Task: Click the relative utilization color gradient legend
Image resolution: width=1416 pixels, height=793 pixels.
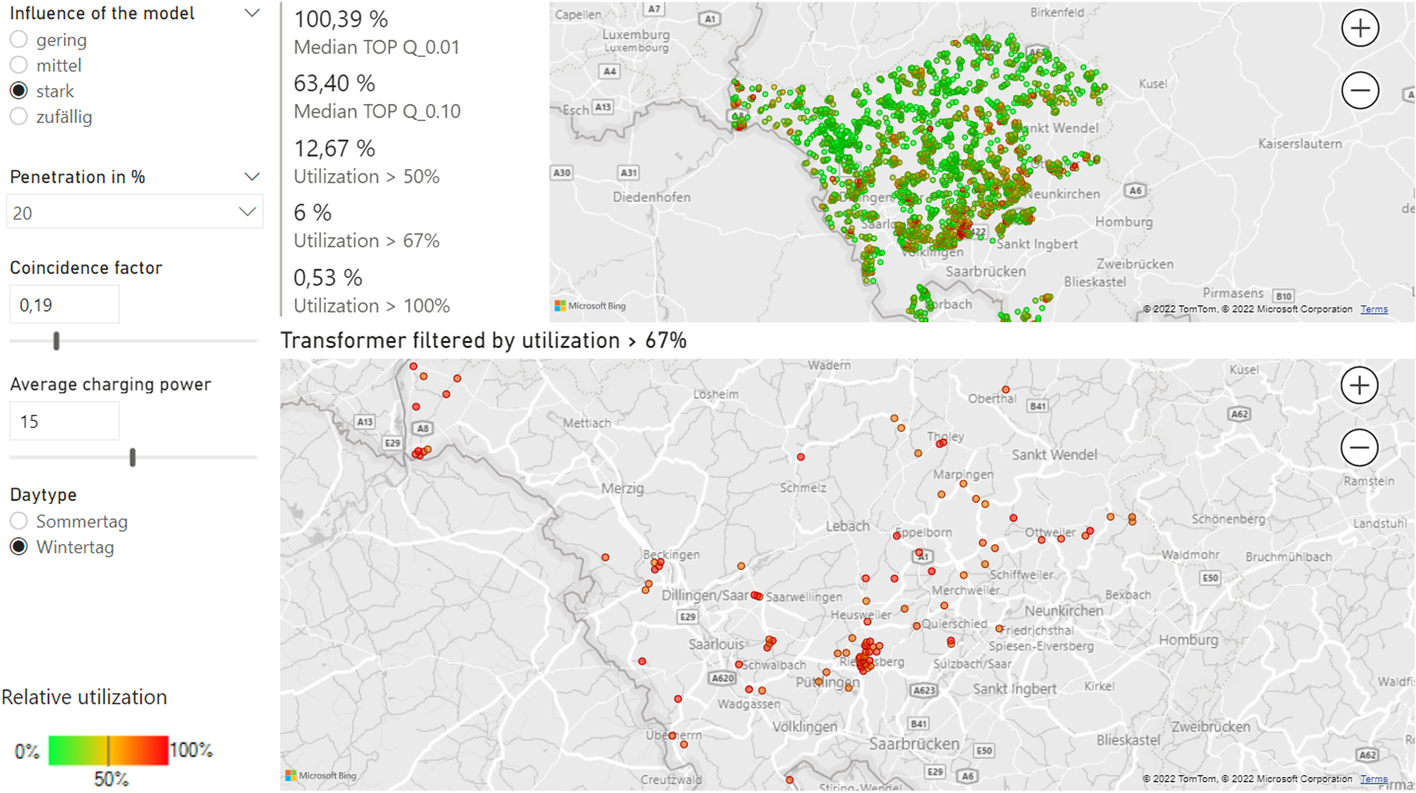Action: coord(108,750)
